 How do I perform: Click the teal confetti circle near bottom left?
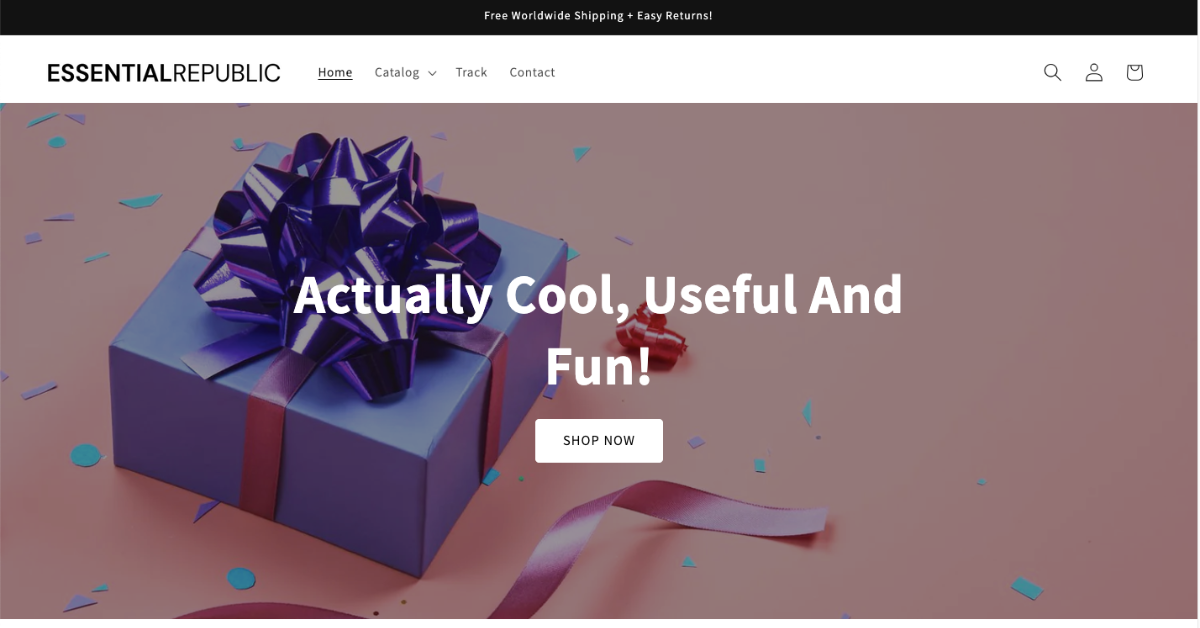[241, 578]
